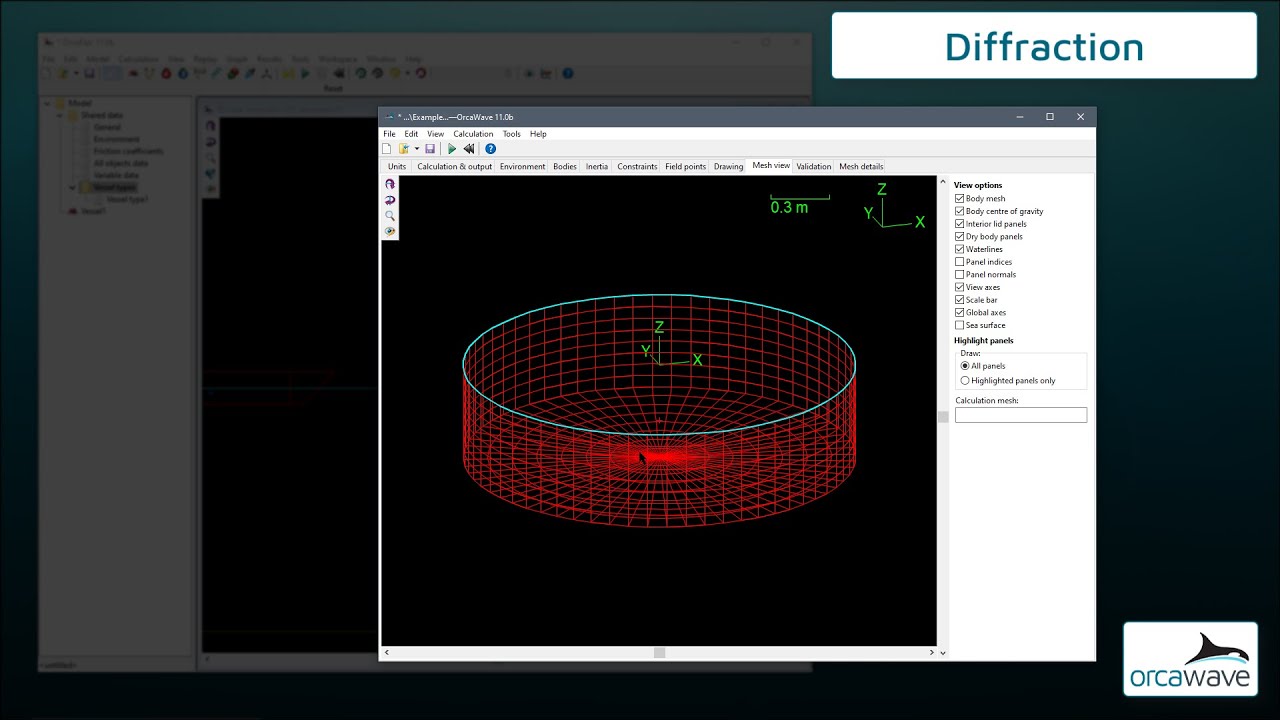Screen dimensions: 1280x720
Task: Select the Mesh view tab
Action: click(x=771, y=166)
